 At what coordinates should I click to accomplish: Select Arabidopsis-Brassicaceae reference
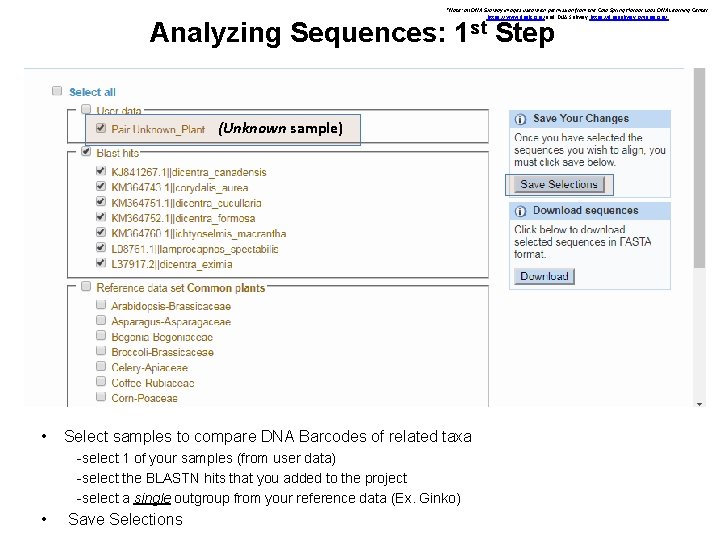(101, 306)
